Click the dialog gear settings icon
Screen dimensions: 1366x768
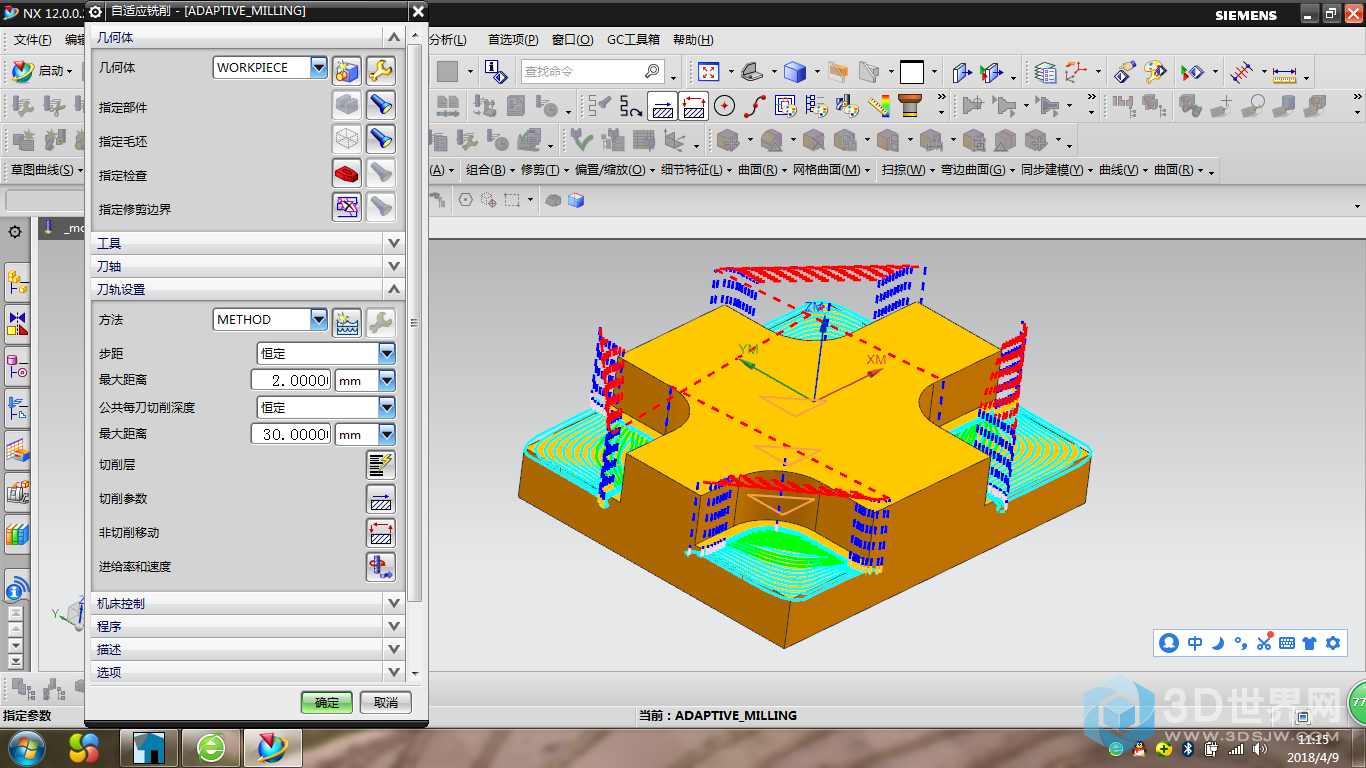tap(96, 11)
